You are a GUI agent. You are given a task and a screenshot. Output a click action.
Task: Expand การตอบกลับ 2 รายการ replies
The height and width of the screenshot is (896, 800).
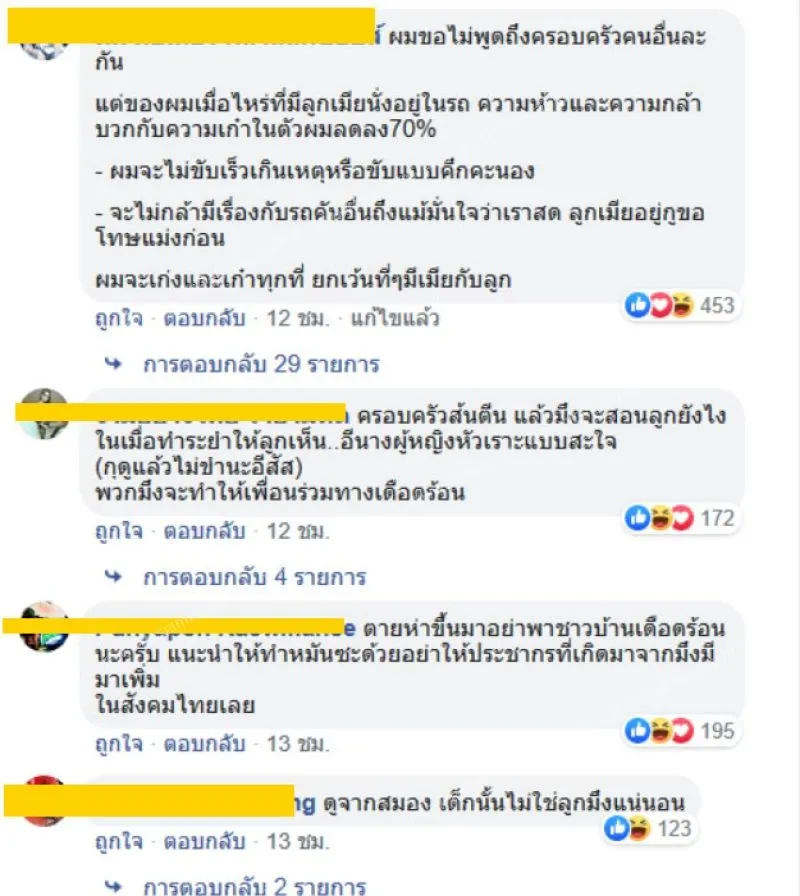coord(254,886)
